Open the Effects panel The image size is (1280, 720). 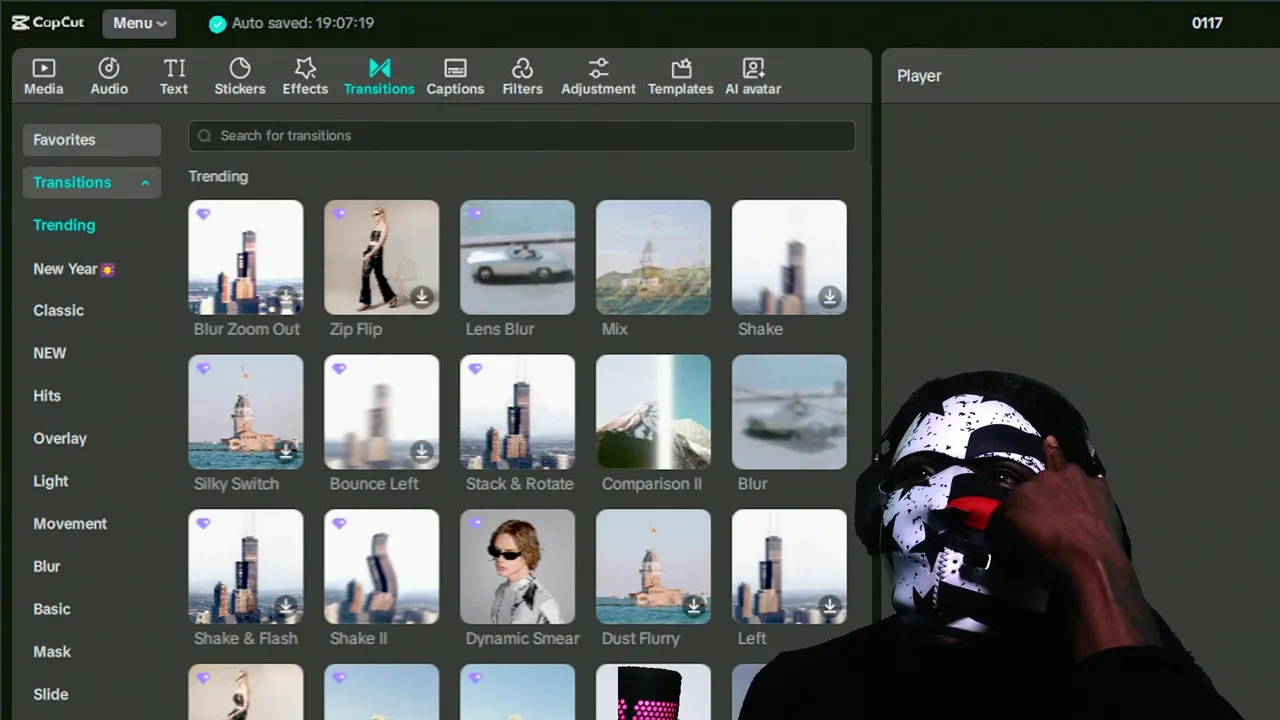[x=305, y=77]
